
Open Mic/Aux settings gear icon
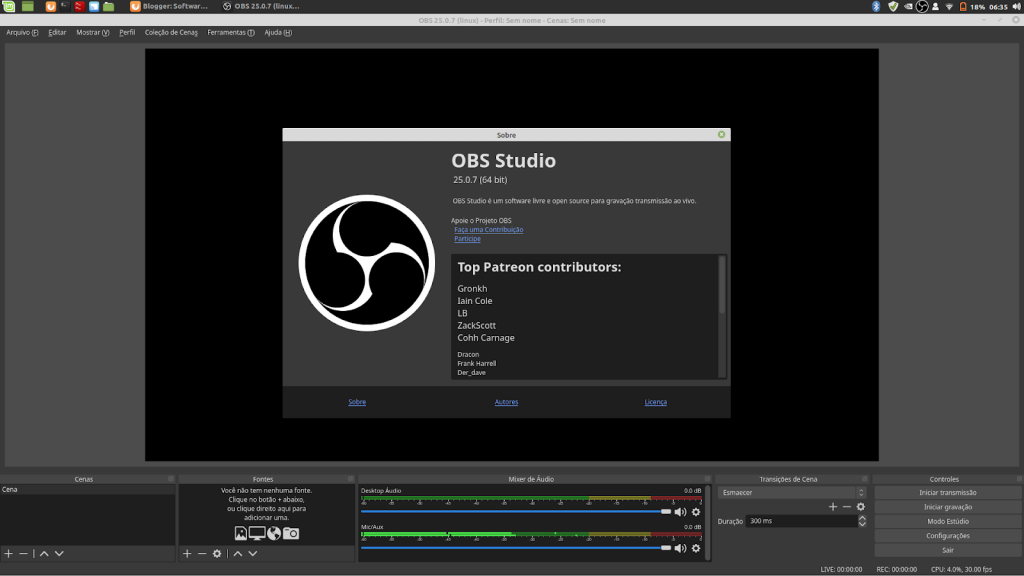(x=696, y=548)
